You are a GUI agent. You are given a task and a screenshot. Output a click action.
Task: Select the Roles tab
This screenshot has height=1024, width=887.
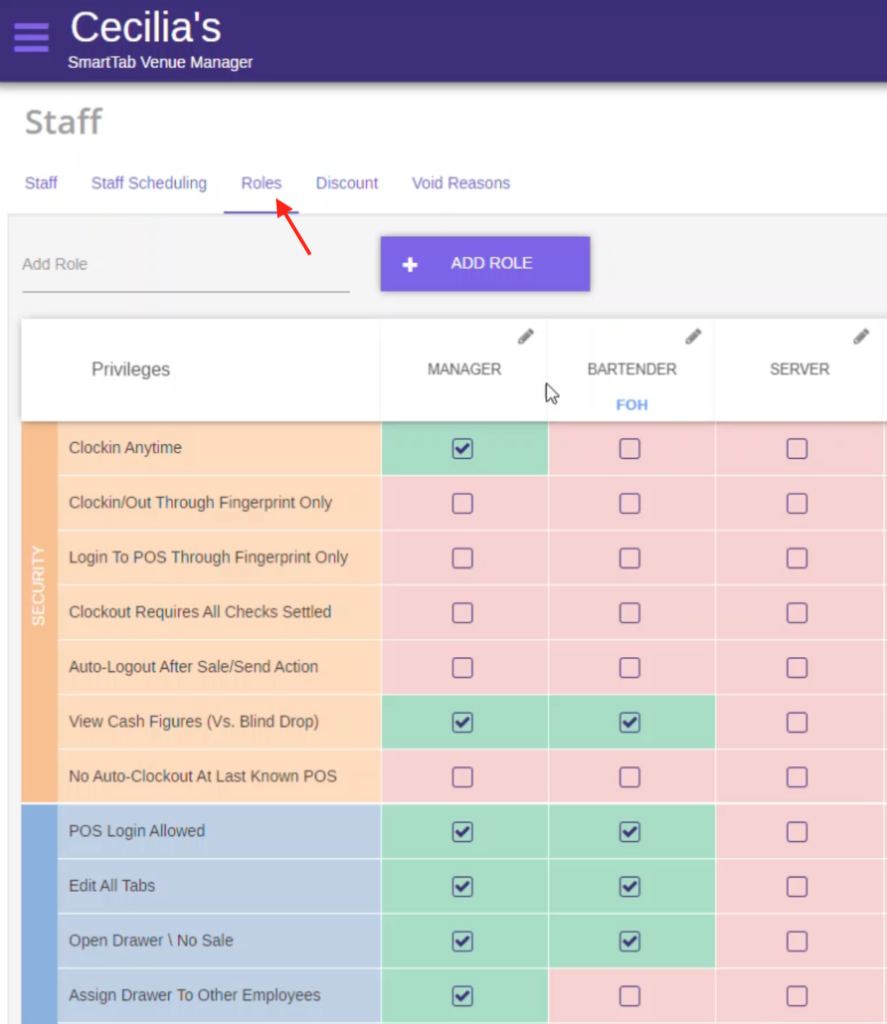click(x=261, y=183)
